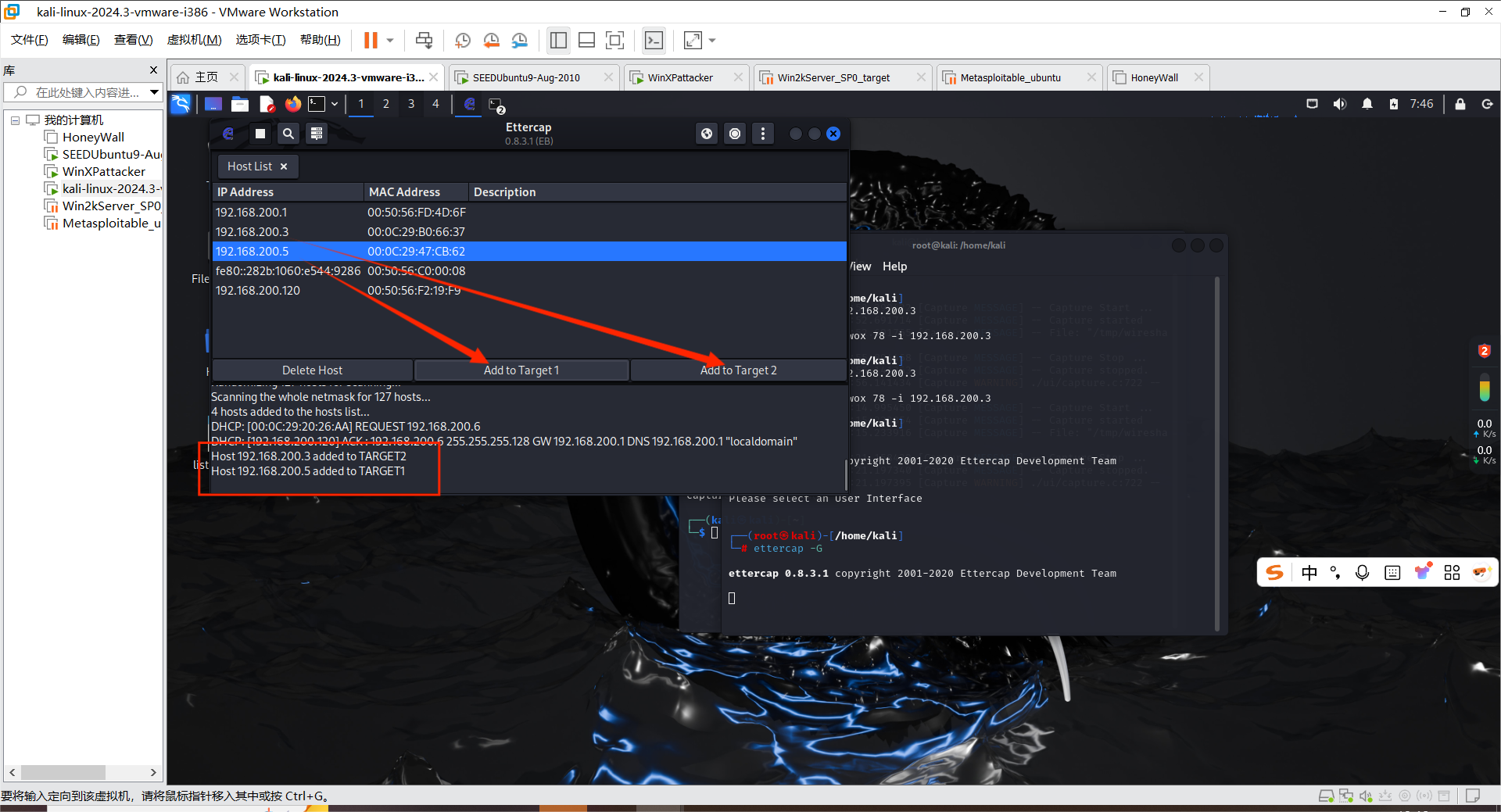Click the Sogou input method logo
Viewport: 1501px width, 812px height.
click(x=1275, y=572)
